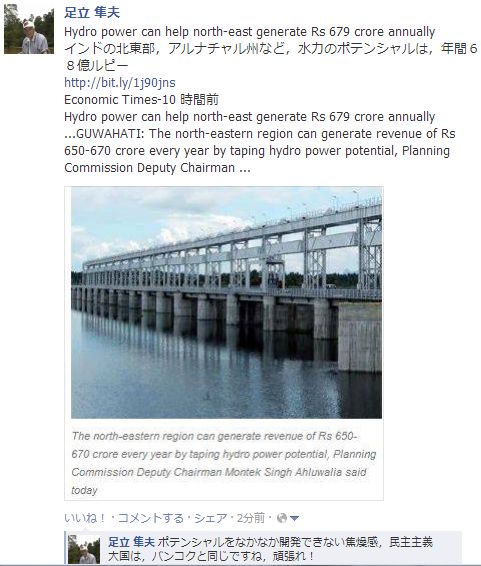
Task: Click commenter name 足立 隼夫 in comment
Action: (131, 542)
